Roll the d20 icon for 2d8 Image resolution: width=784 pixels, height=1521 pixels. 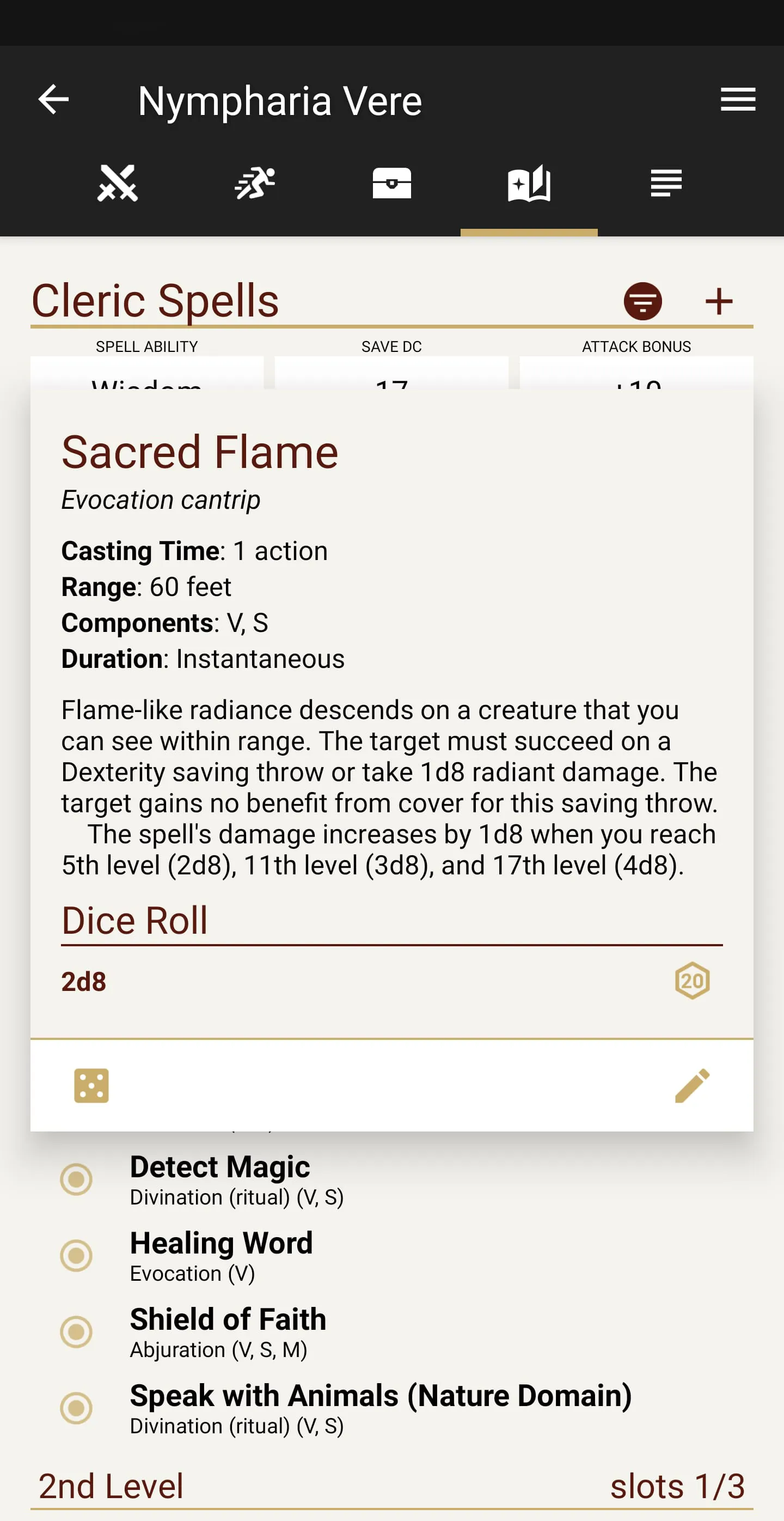click(x=692, y=981)
